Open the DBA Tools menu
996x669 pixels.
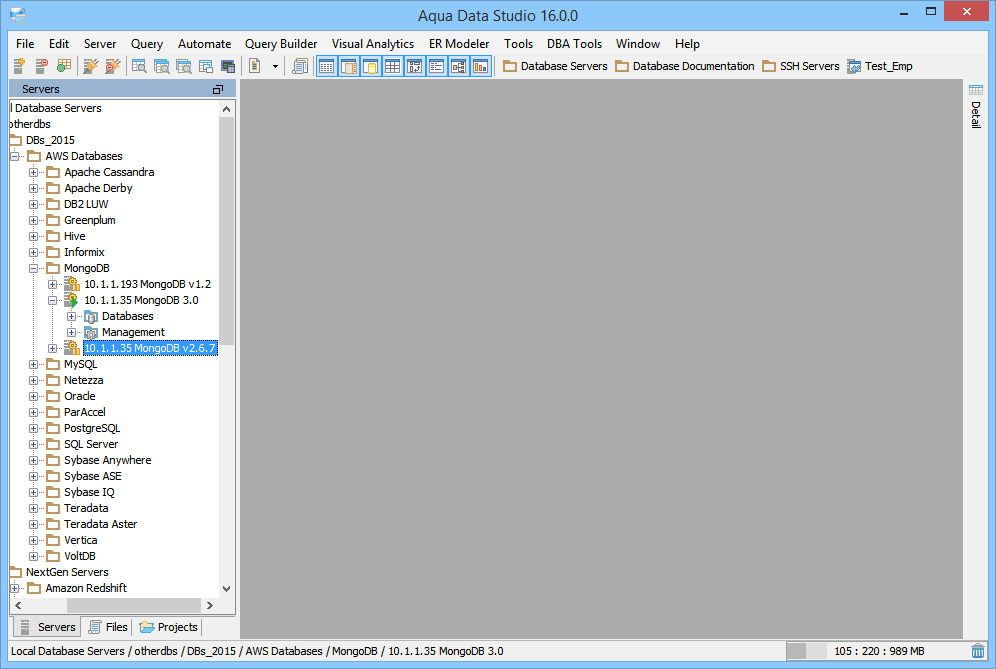click(574, 44)
